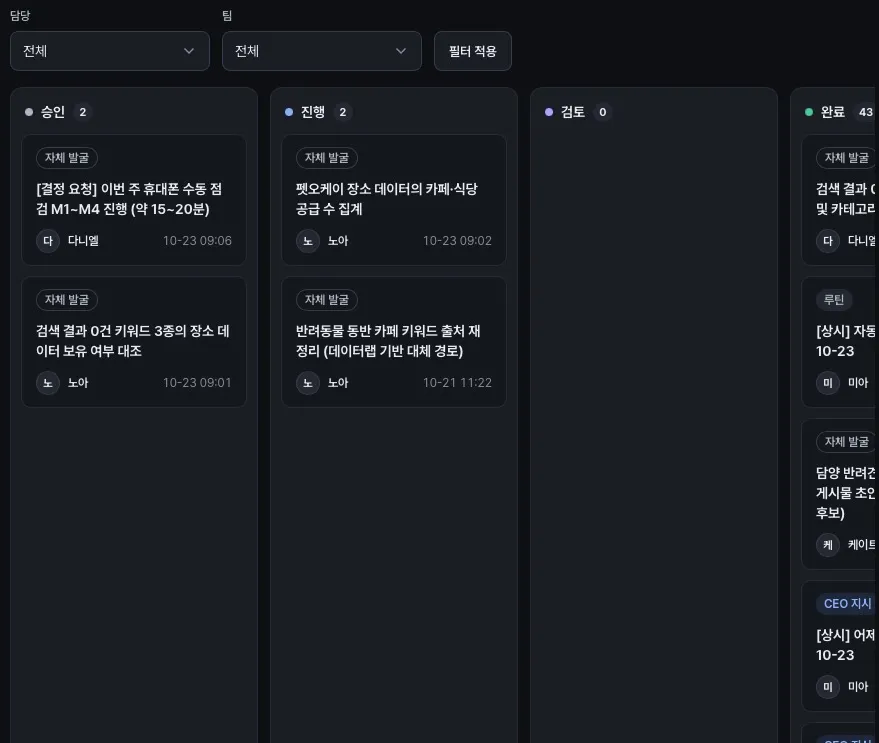Screen dimensions: 879x743
Task: Open the [상시] 어제 card in 완료 column
Action: point(839,646)
